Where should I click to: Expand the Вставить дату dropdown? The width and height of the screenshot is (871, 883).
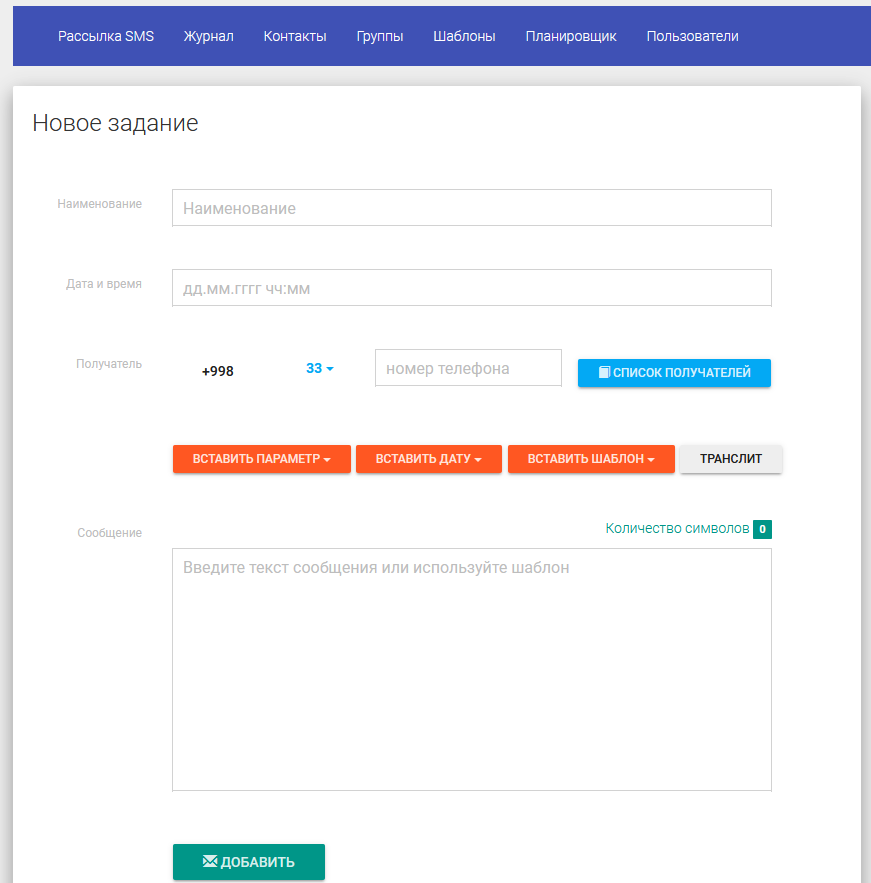(428, 459)
